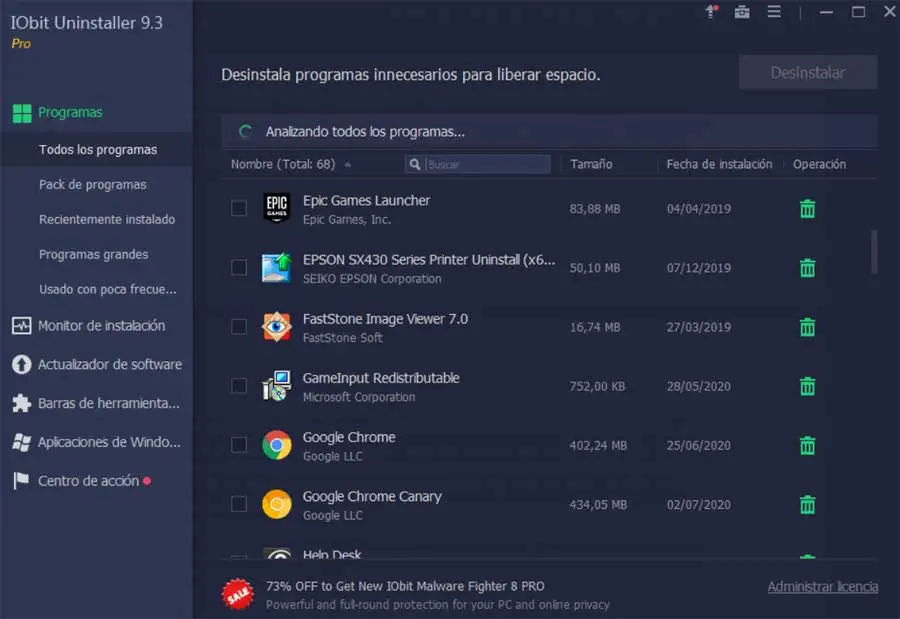Image resolution: width=900 pixels, height=619 pixels.
Task: Click the FastStone Soft publisher text
Action: pos(342,338)
